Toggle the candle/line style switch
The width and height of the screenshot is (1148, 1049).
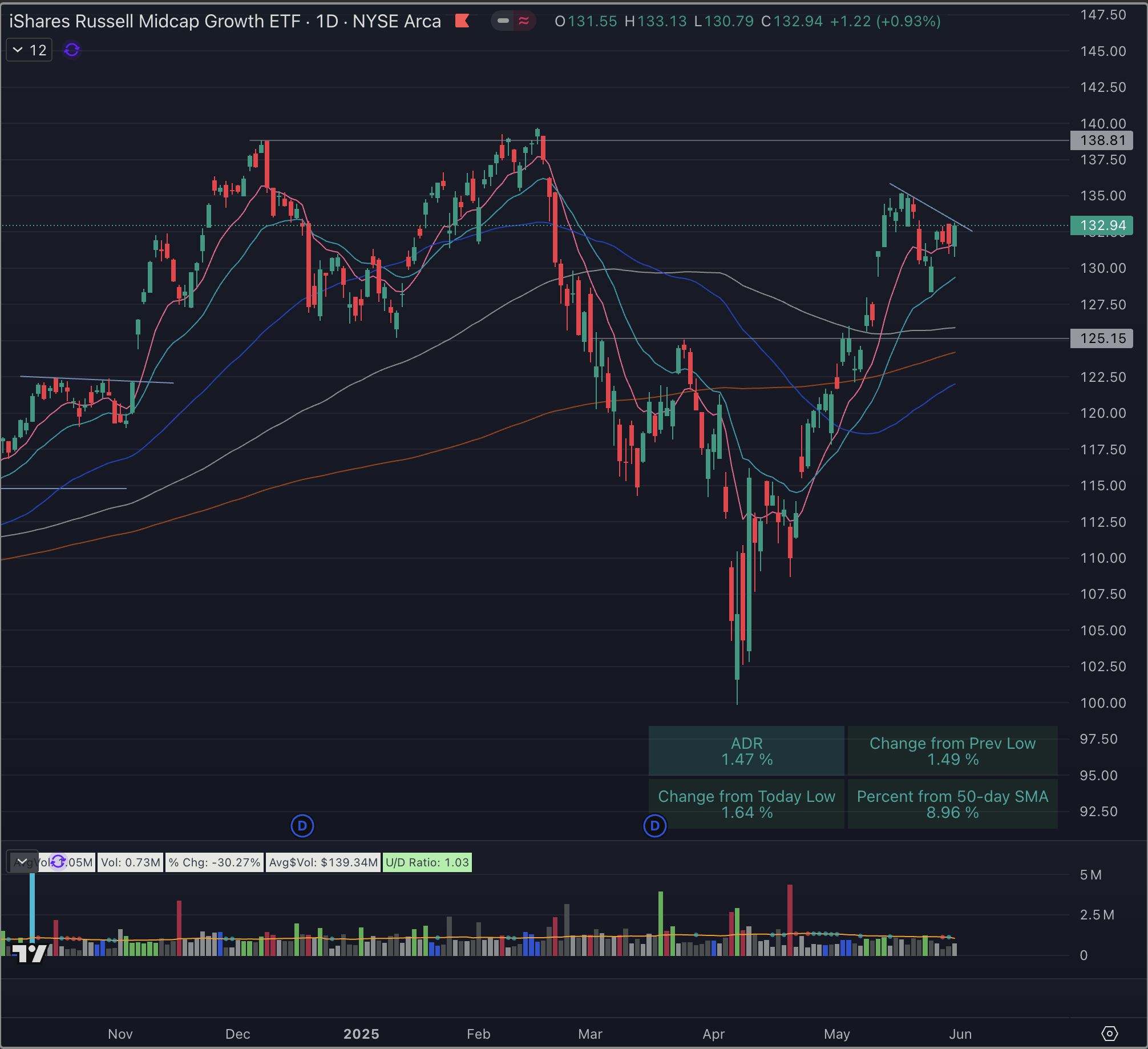click(514, 21)
